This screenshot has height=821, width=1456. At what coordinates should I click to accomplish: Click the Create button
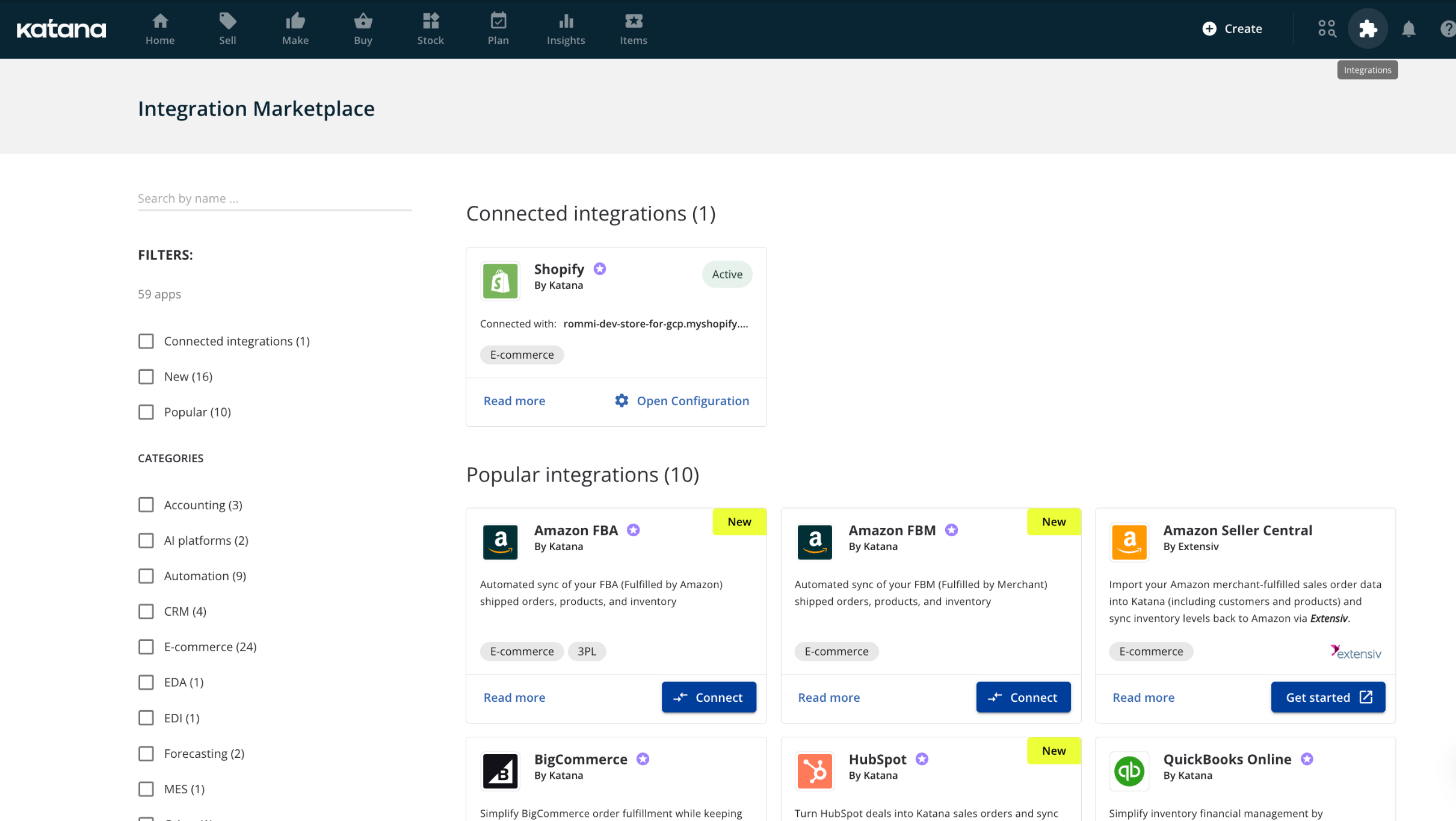[1232, 29]
